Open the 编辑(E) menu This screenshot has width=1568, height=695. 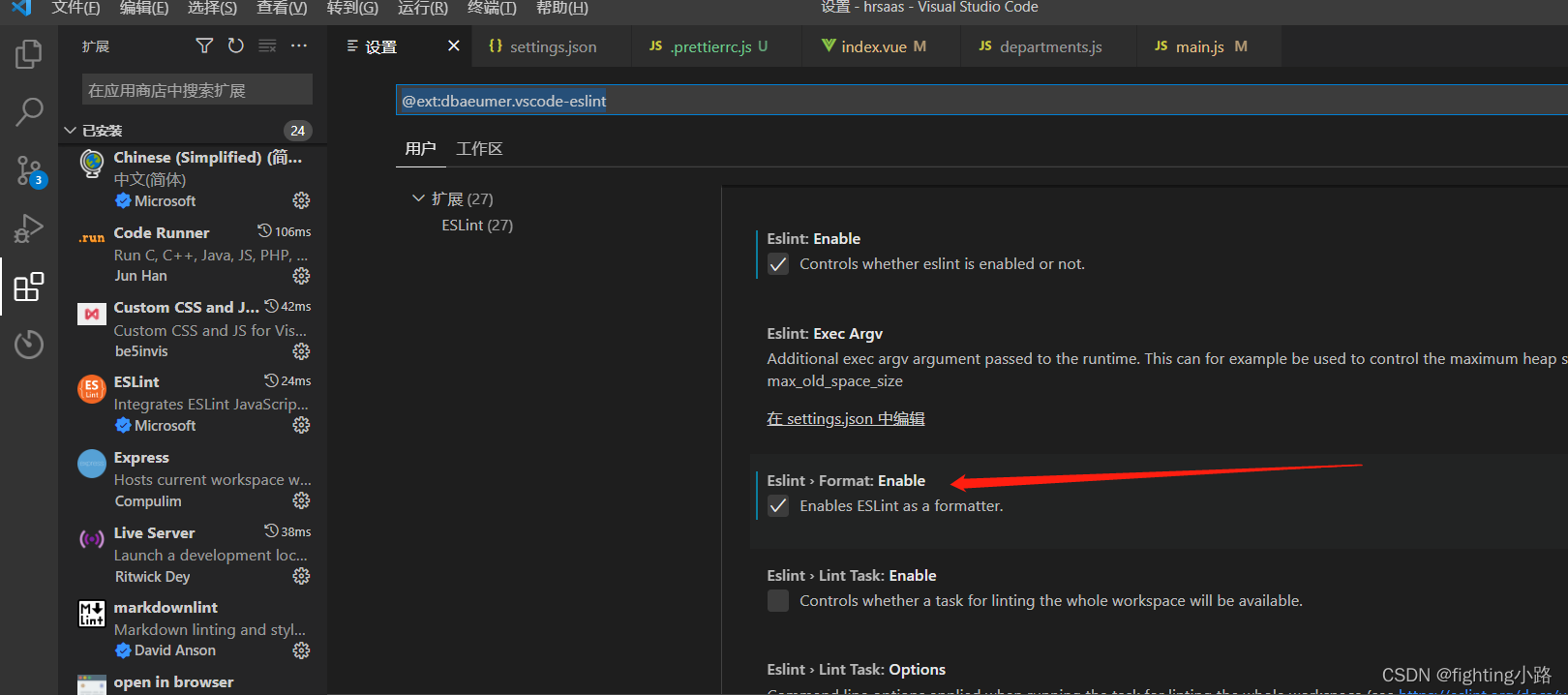pyautogui.click(x=144, y=8)
